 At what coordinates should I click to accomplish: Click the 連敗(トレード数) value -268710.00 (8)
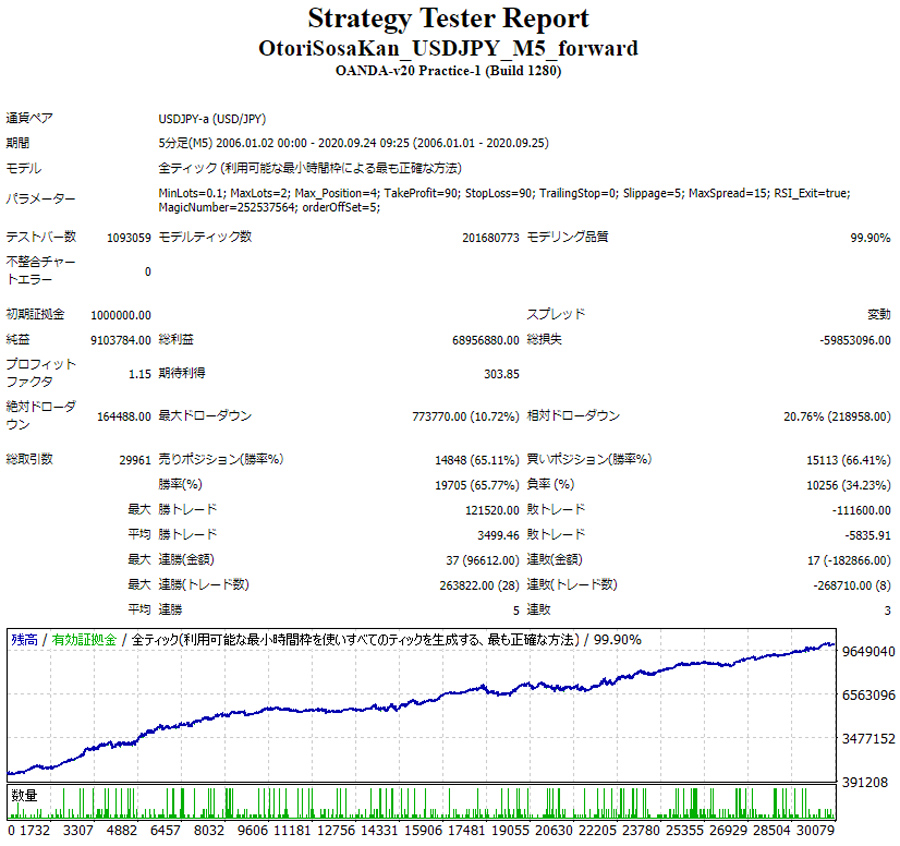(x=852, y=585)
